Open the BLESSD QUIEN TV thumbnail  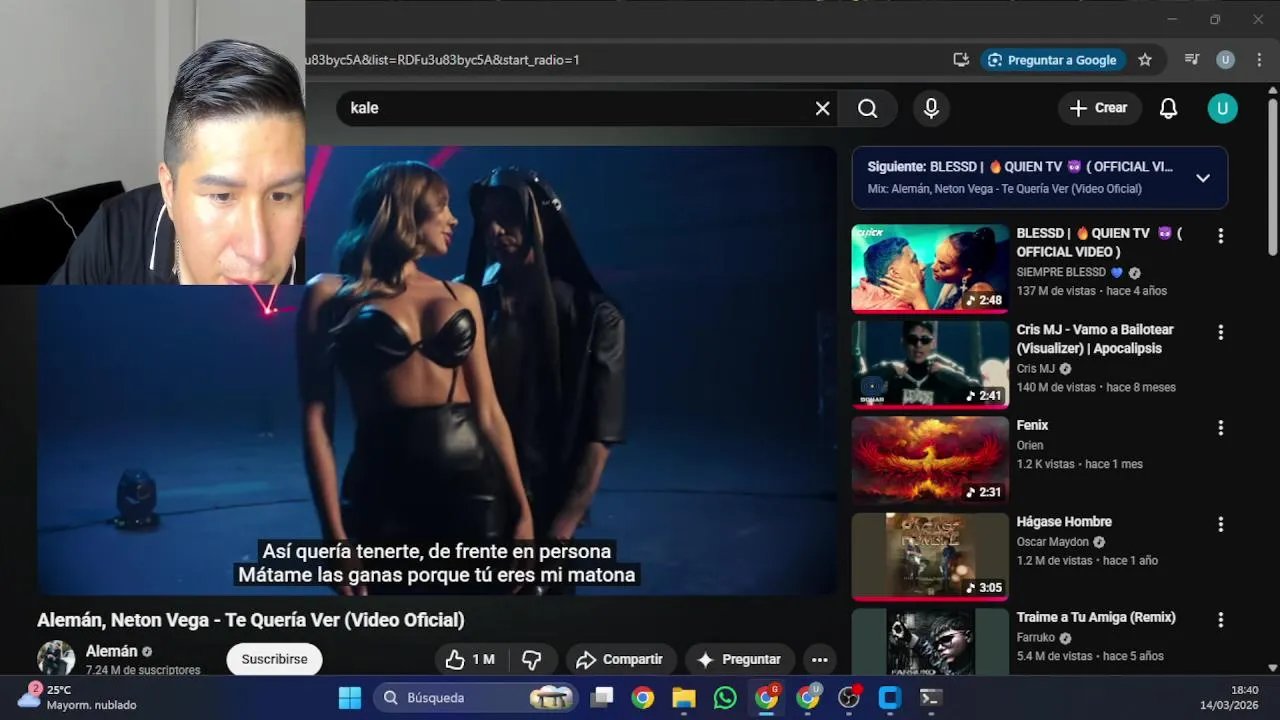[x=930, y=268]
